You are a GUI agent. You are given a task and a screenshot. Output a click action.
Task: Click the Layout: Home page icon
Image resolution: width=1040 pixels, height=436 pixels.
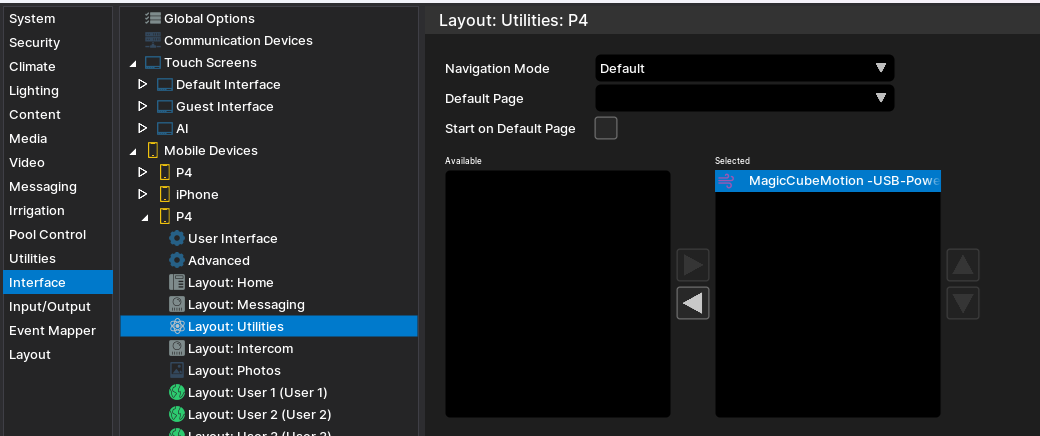click(177, 283)
